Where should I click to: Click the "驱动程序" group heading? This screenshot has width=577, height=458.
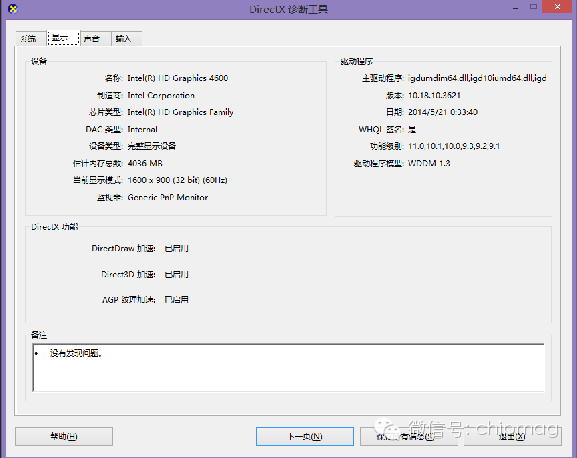(x=356, y=61)
